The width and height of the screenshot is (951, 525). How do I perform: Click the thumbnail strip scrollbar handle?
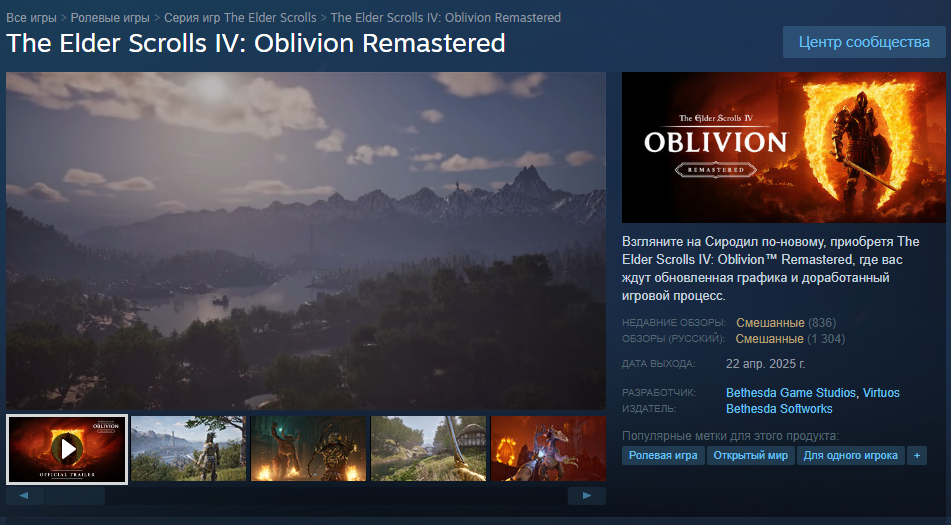[x=75, y=496]
